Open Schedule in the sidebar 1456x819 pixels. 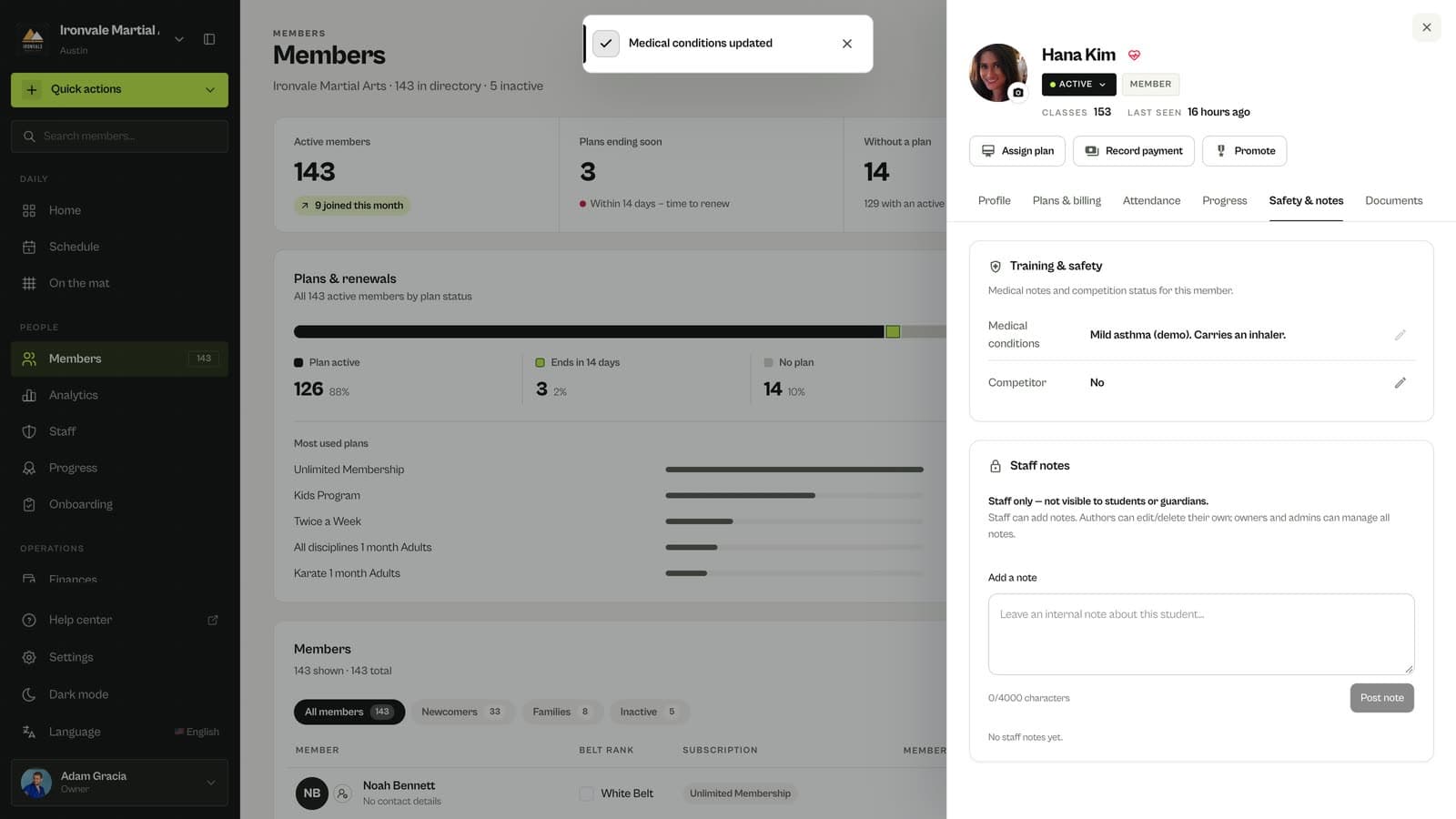[x=119, y=247]
